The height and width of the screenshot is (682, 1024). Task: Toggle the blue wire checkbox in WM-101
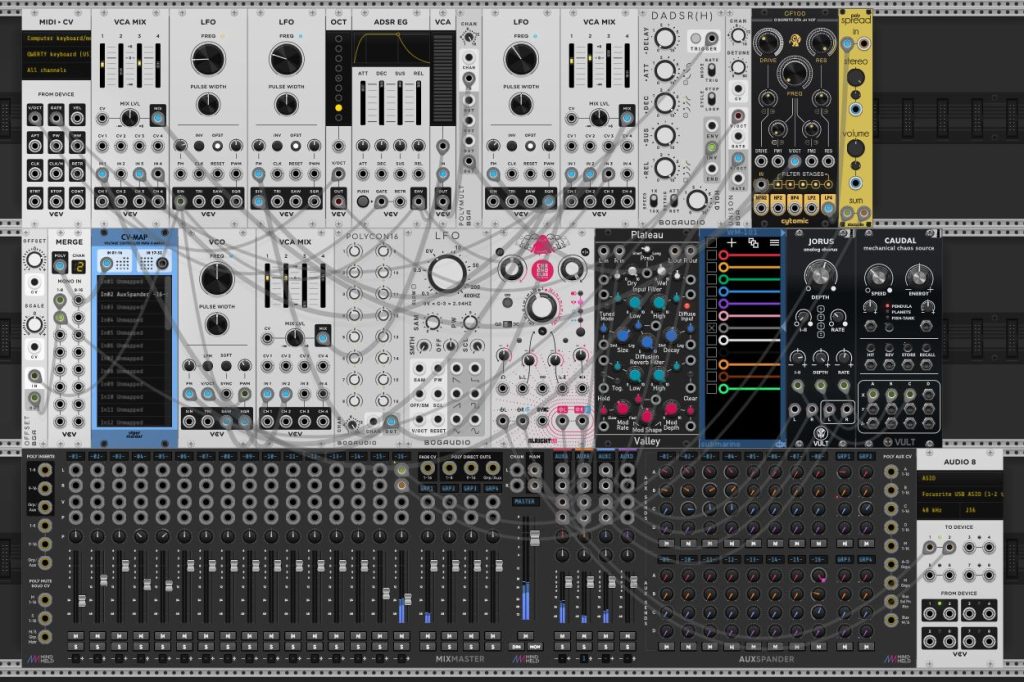tap(712, 291)
